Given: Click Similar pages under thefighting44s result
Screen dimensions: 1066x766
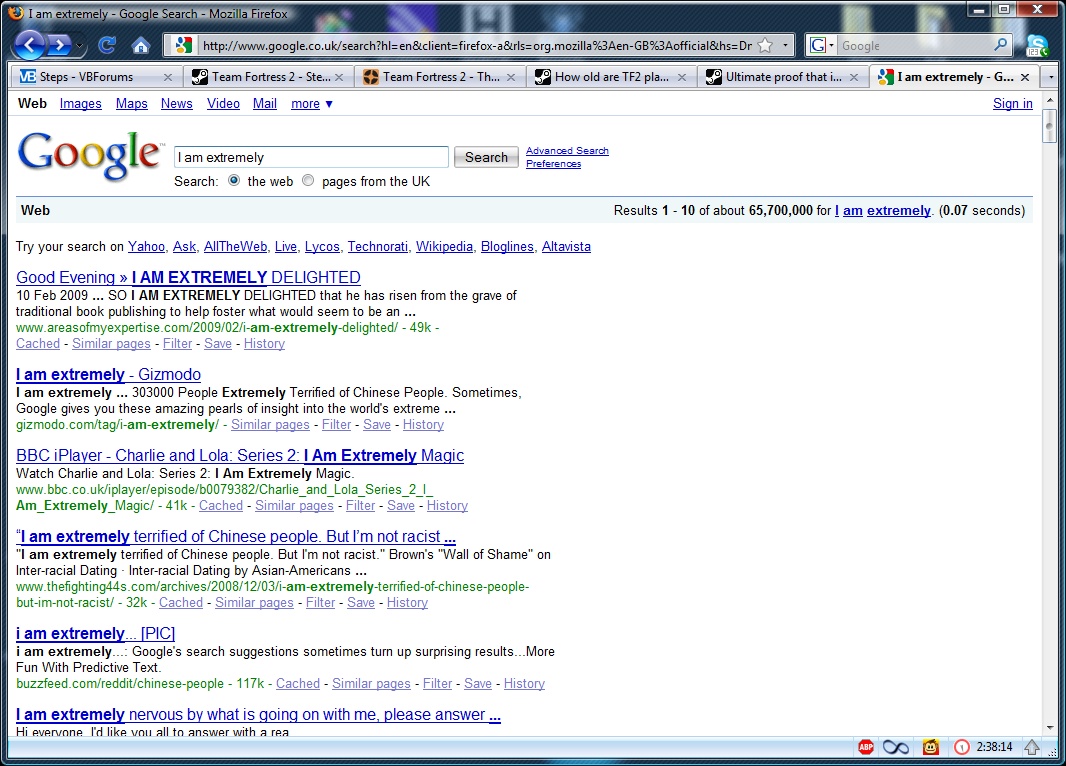Looking at the screenshot, I should (x=254, y=602).
